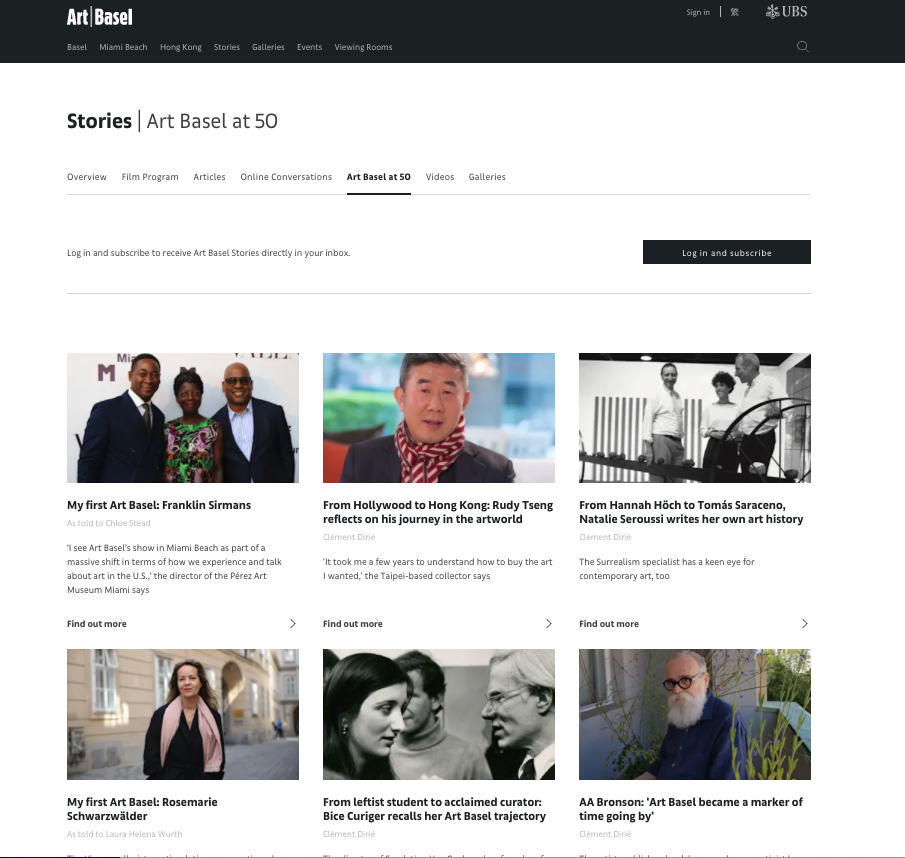Screen dimensions: 905x858
Task: Click the Sign in link
Action: (698, 12)
